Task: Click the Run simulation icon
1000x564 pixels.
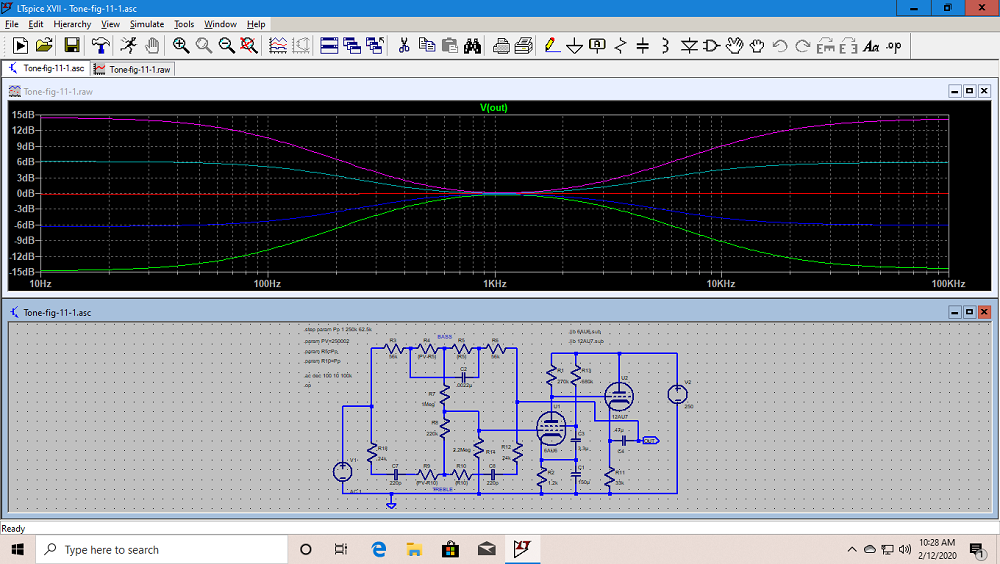Action: [x=20, y=45]
